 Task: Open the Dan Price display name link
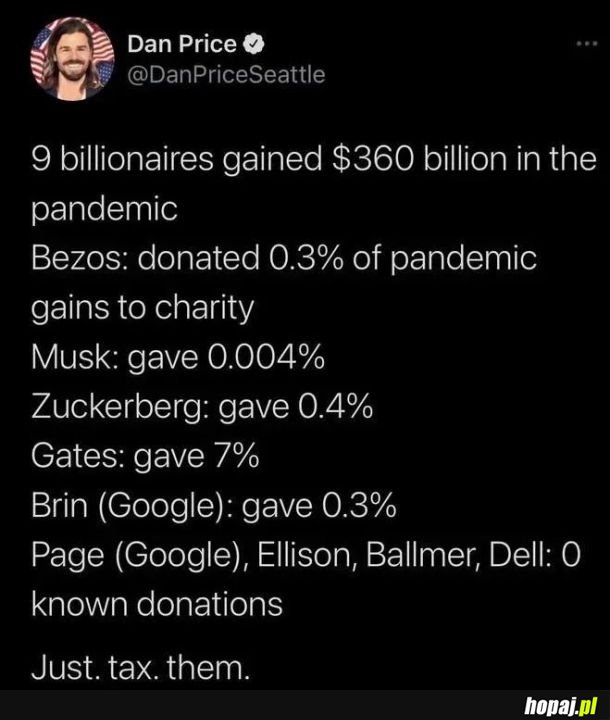[x=183, y=44]
